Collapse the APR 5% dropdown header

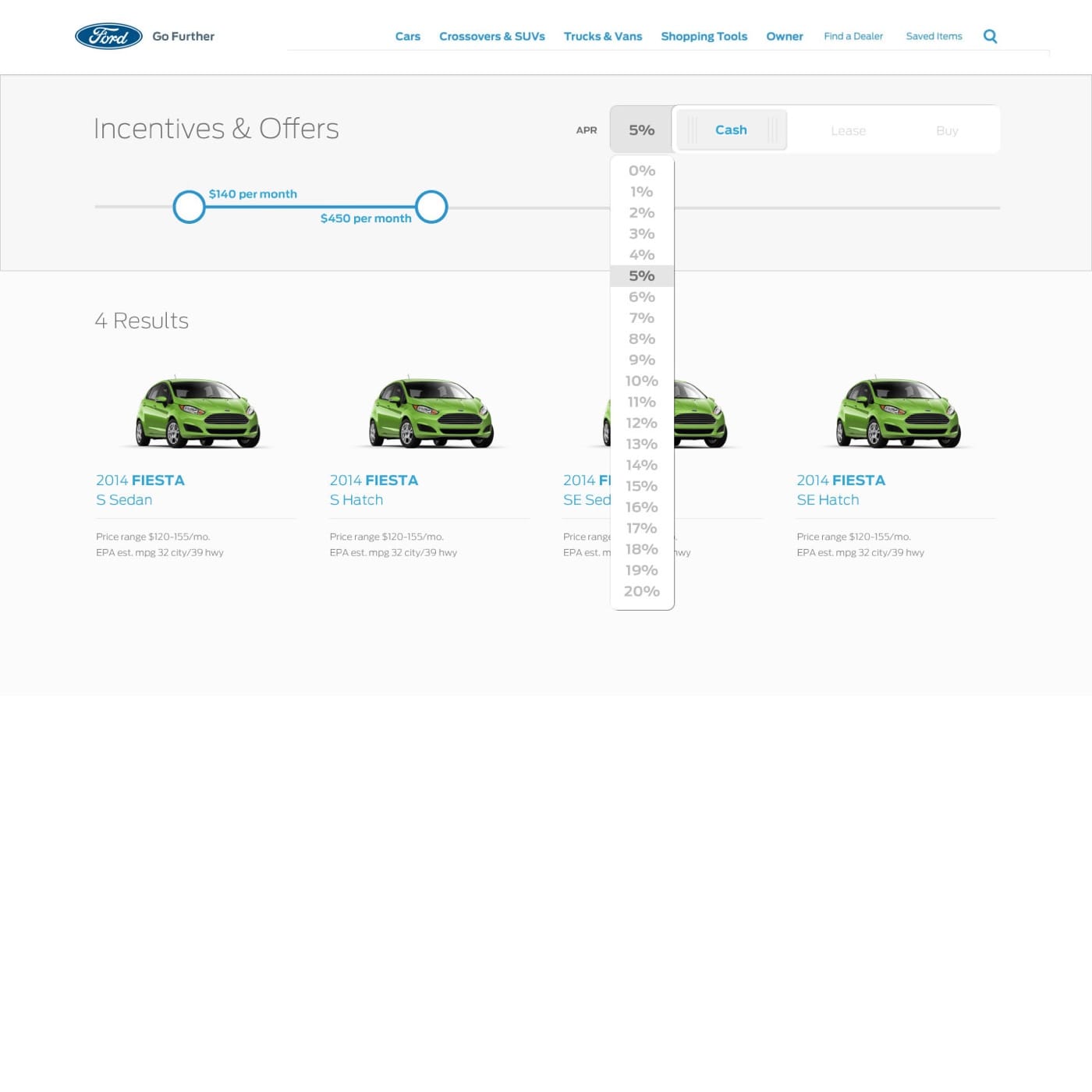(x=641, y=129)
